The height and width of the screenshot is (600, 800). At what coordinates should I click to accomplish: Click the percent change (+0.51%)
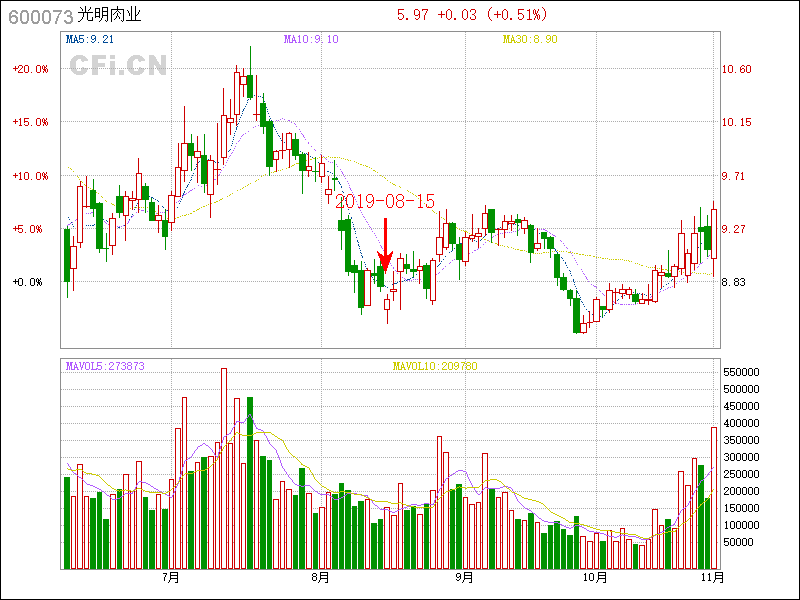pos(516,14)
